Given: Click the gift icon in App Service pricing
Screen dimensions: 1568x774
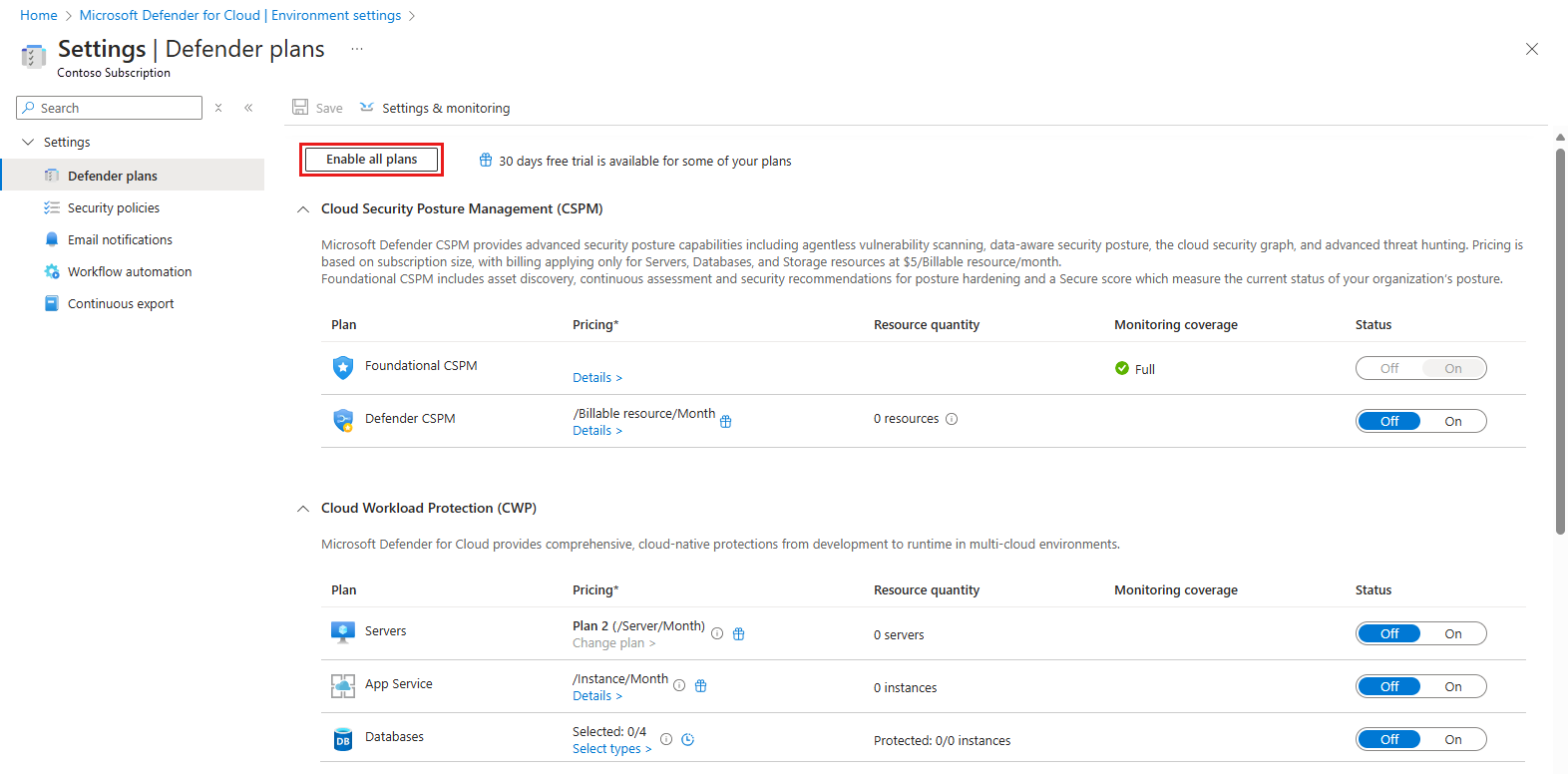Looking at the screenshot, I should click(x=701, y=685).
